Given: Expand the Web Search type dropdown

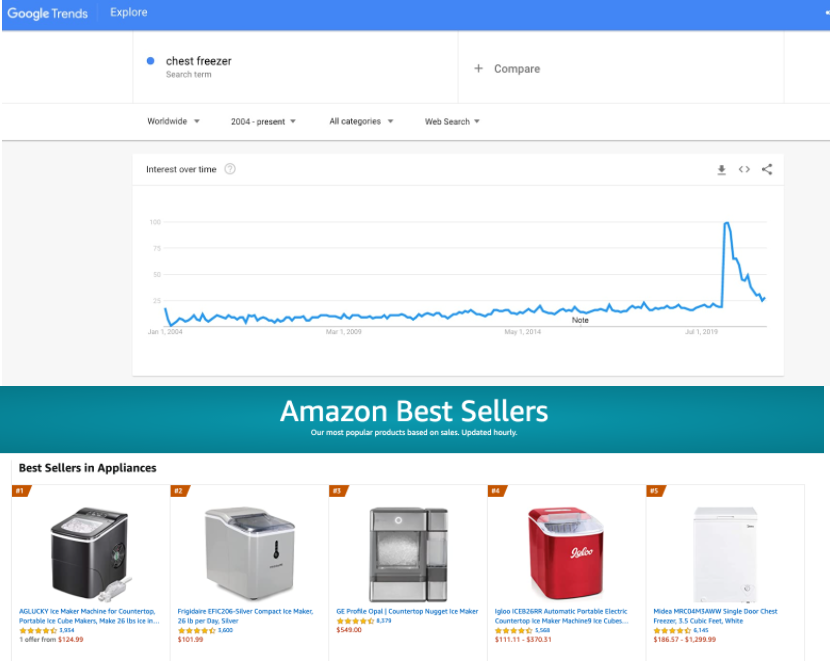Looking at the screenshot, I should 452,121.
